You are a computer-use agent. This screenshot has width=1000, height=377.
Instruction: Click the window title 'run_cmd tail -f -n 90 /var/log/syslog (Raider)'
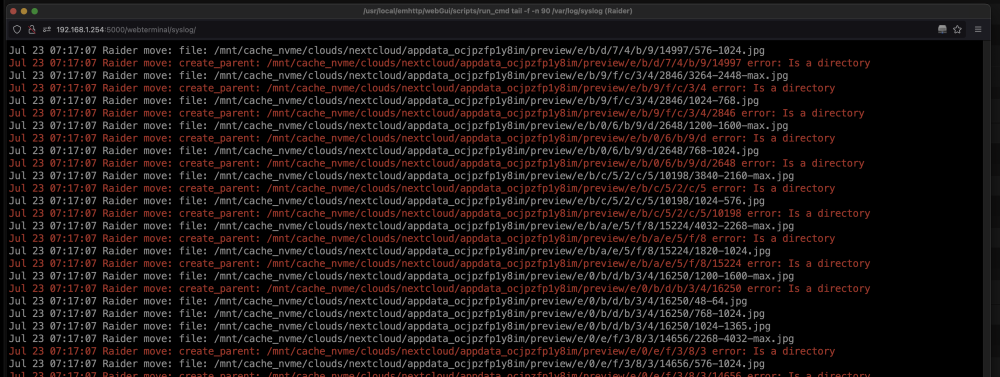coord(497,11)
